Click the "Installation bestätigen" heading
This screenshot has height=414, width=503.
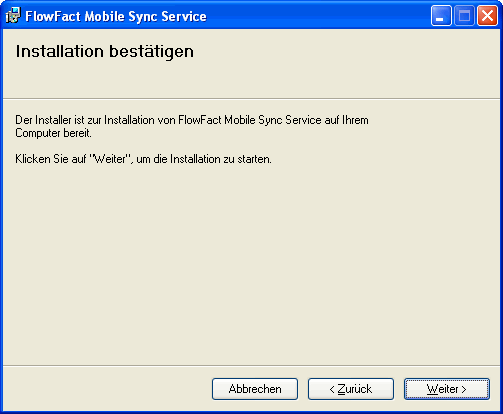point(105,51)
